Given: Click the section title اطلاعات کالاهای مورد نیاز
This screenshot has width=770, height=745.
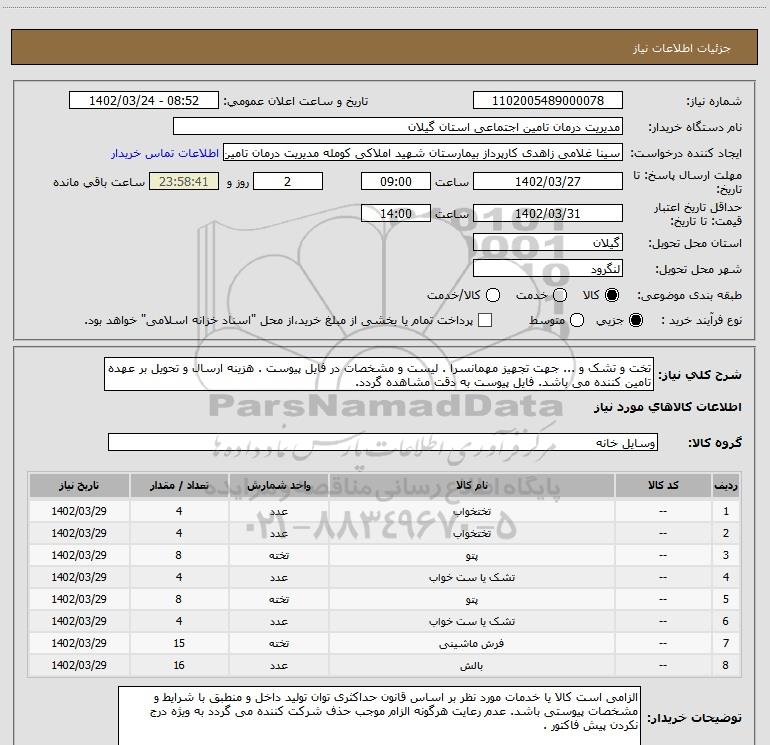Looking at the screenshot, I should pyautogui.click(x=667, y=407).
